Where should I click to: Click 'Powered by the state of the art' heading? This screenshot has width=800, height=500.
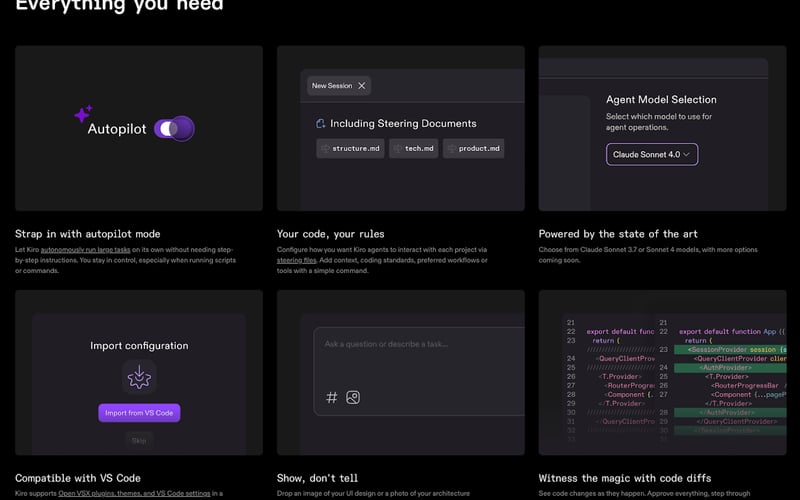618,234
